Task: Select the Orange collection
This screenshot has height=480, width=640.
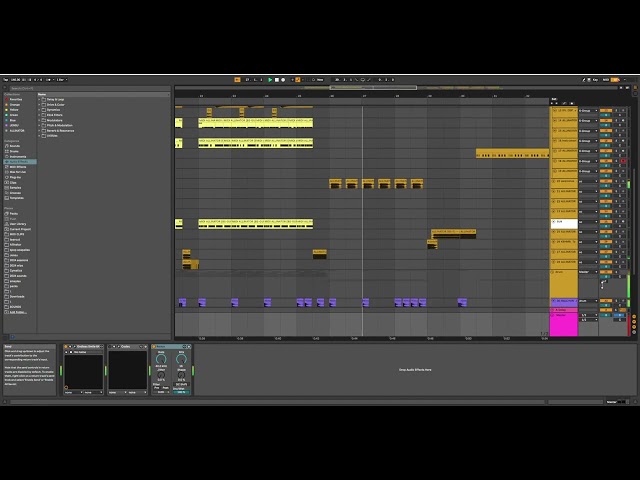Action: point(14,104)
